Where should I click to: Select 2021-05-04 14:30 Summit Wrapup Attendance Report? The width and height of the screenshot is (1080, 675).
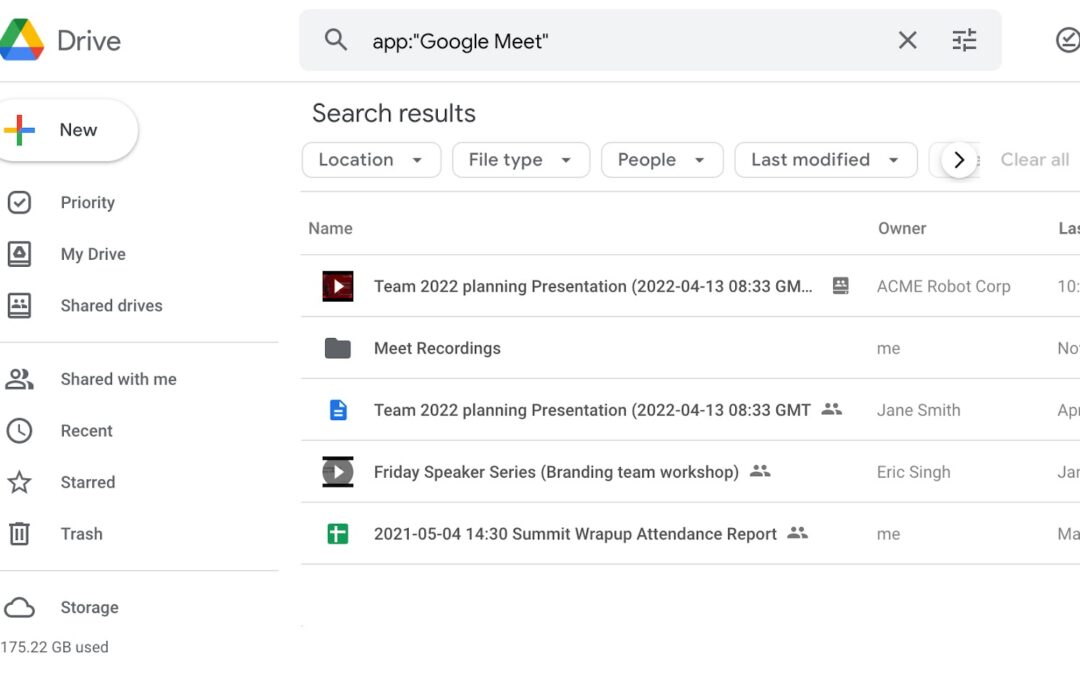575,534
